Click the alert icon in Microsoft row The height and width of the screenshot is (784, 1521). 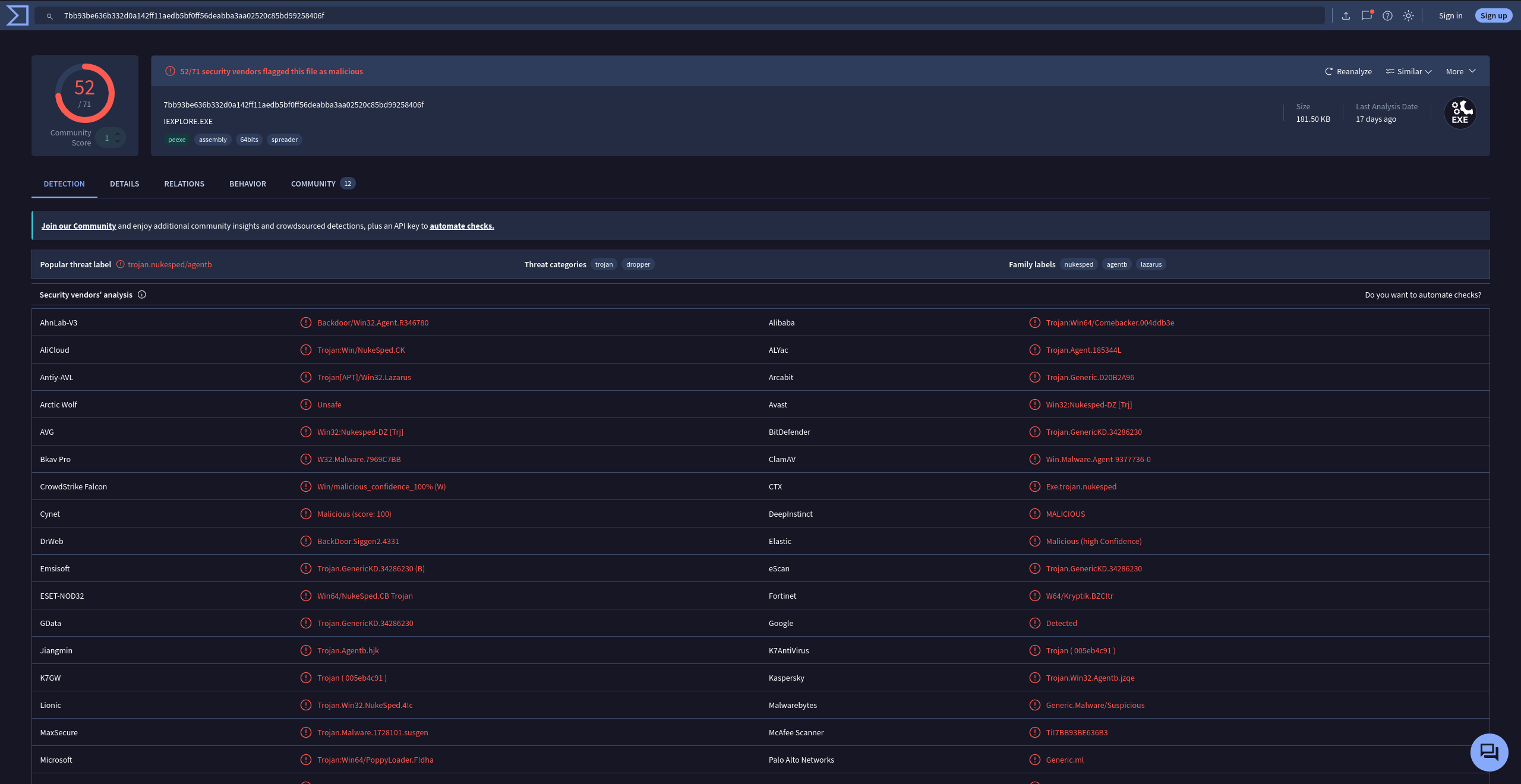pos(306,760)
